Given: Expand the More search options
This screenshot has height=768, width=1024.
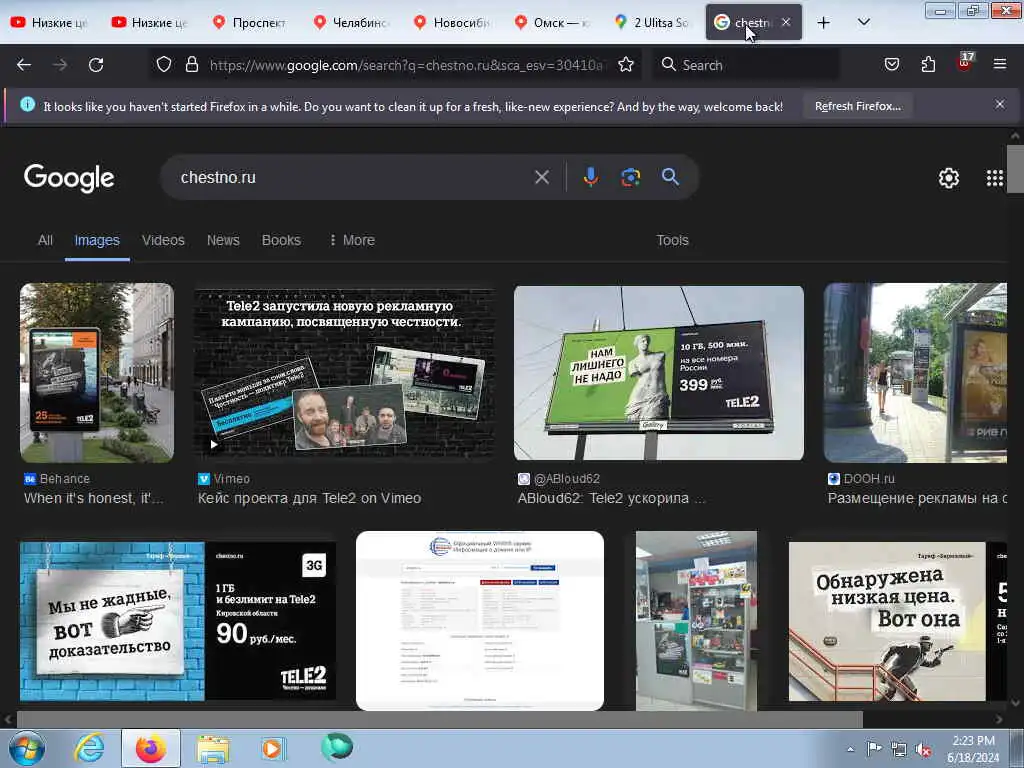Looking at the screenshot, I should [x=352, y=240].
